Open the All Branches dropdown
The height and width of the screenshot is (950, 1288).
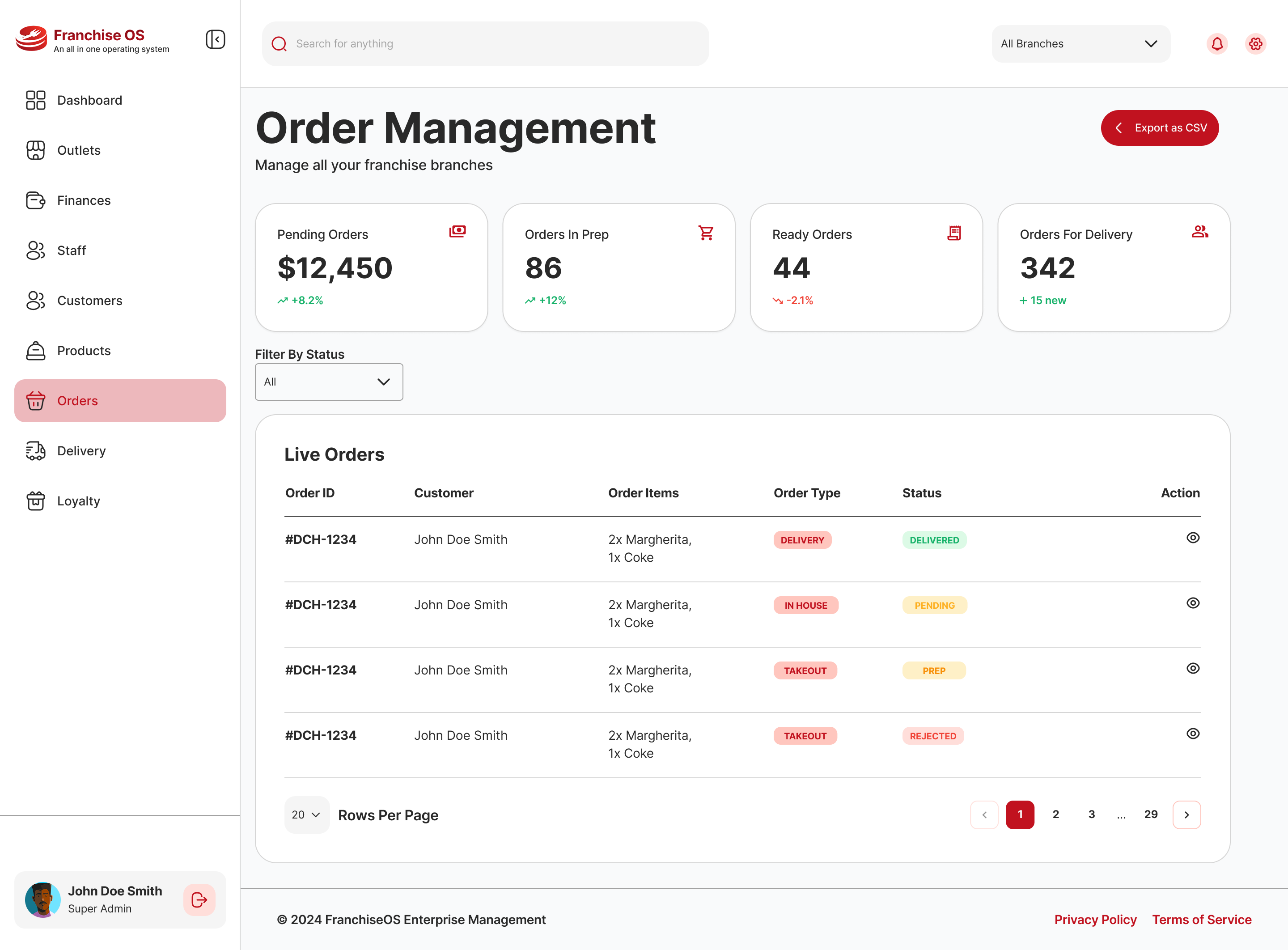pos(1080,44)
